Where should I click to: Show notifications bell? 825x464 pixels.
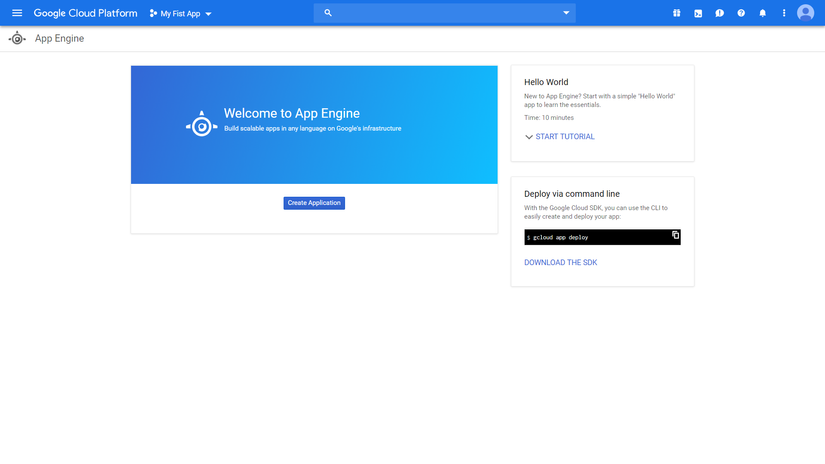click(762, 13)
